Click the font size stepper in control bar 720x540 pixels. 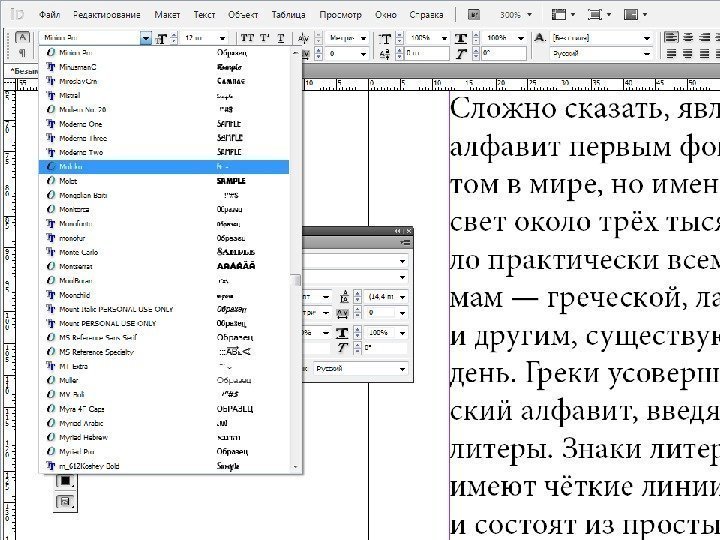tap(174, 38)
